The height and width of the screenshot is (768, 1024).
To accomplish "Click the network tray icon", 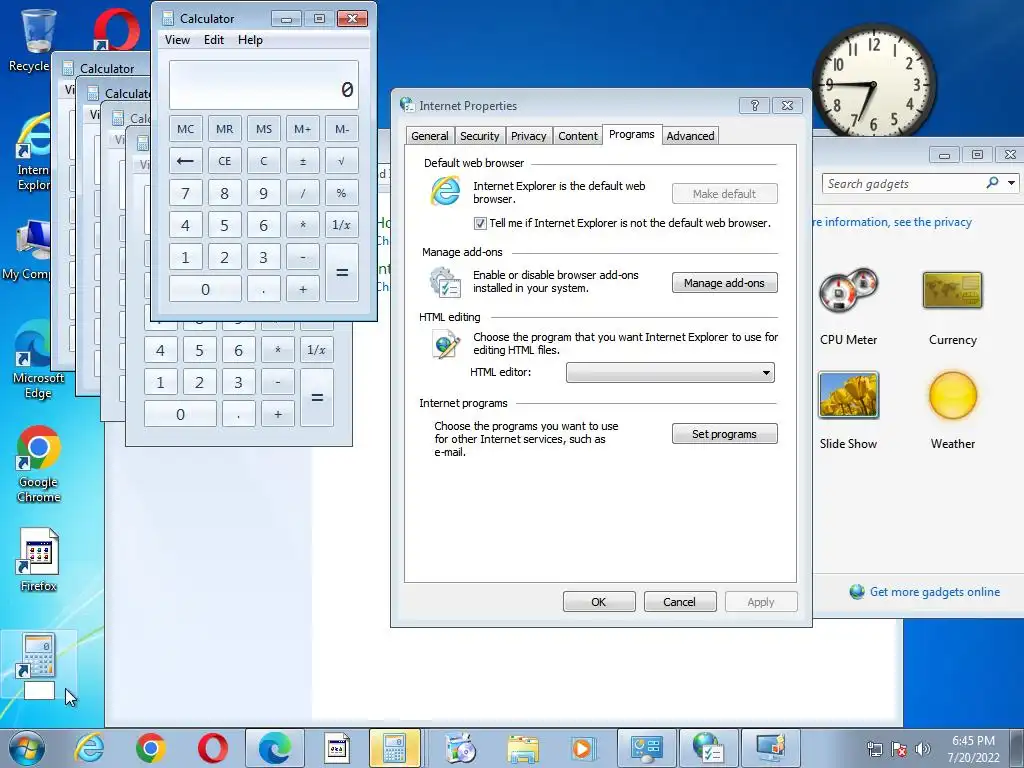I will (874, 749).
